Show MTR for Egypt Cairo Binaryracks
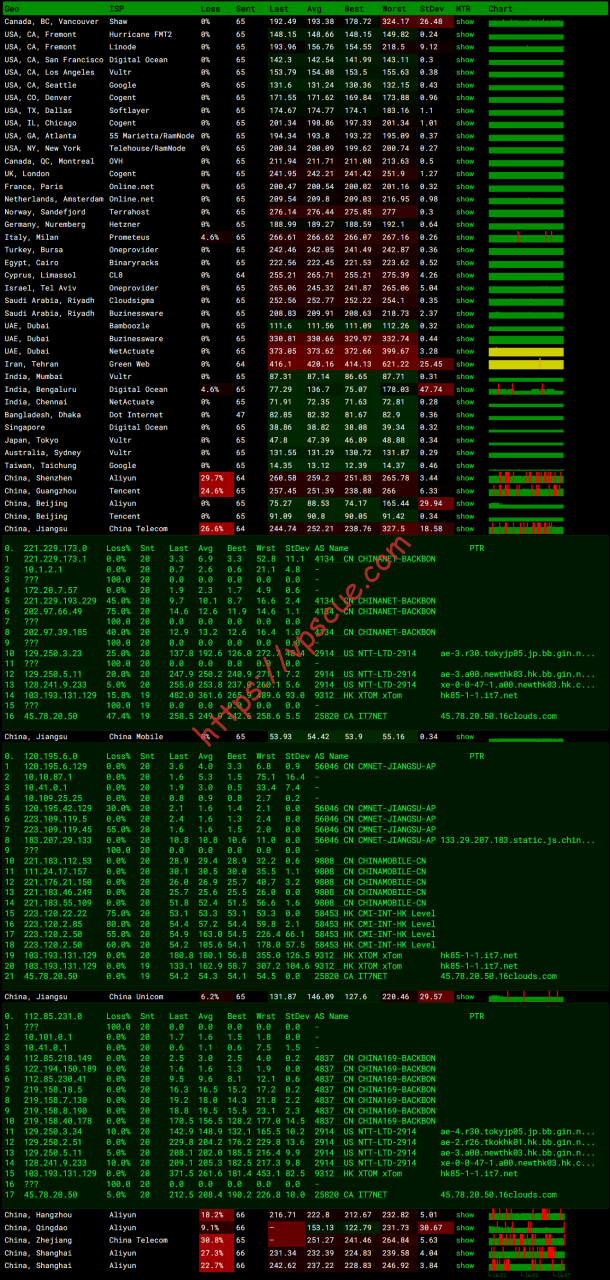 tap(465, 262)
